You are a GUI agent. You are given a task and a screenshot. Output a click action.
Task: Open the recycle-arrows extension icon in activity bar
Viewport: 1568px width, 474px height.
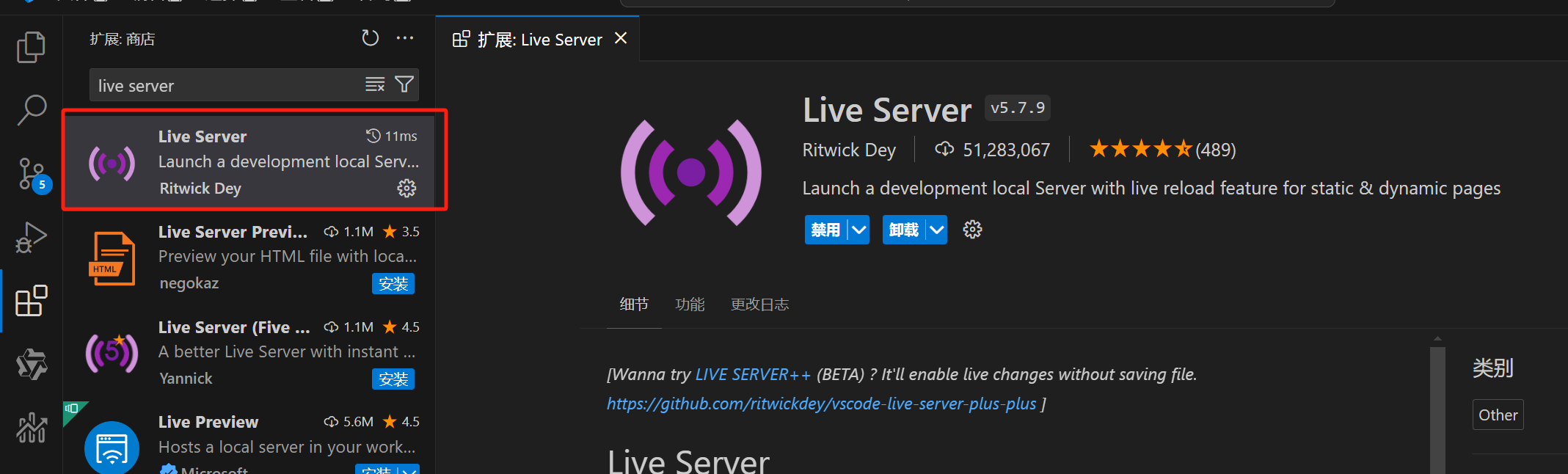click(32, 364)
